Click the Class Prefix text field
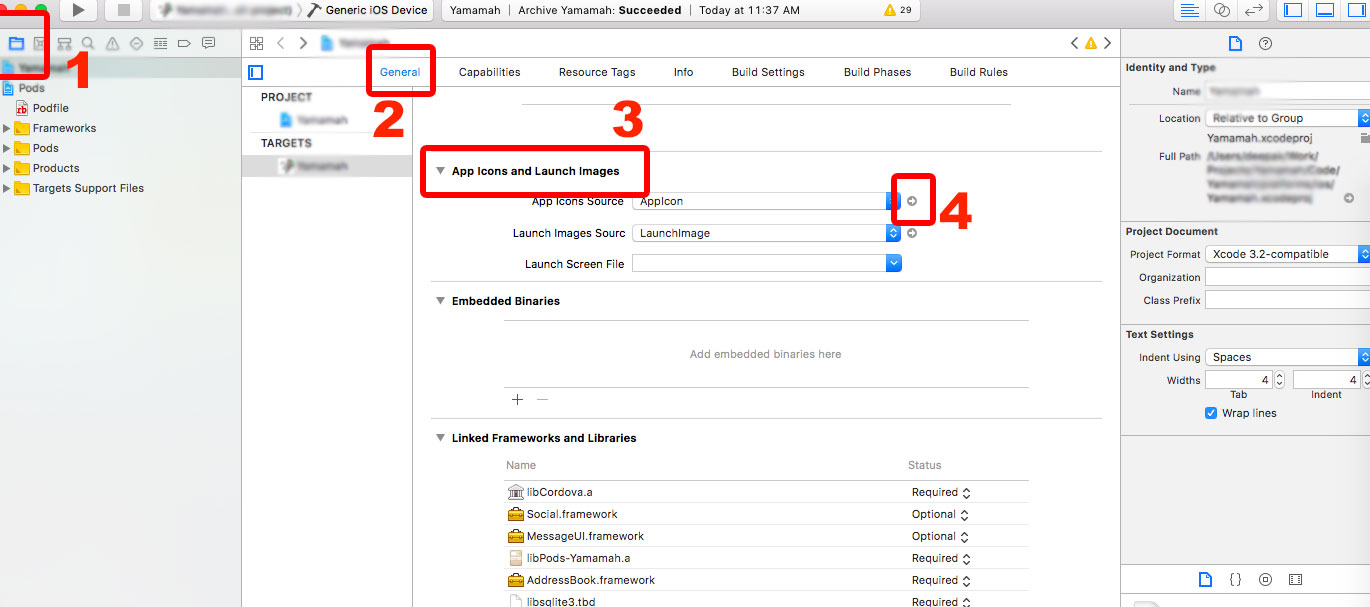The height and width of the screenshot is (607, 1370). pos(1288,300)
